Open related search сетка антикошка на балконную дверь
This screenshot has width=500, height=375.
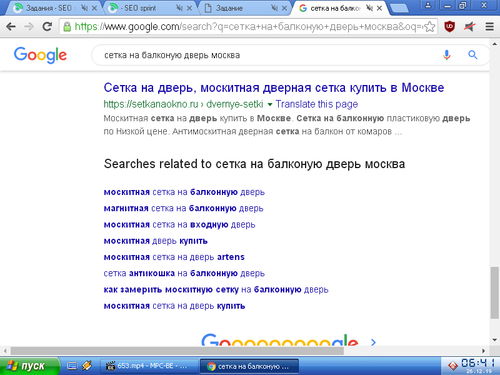pyautogui.click(x=184, y=274)
